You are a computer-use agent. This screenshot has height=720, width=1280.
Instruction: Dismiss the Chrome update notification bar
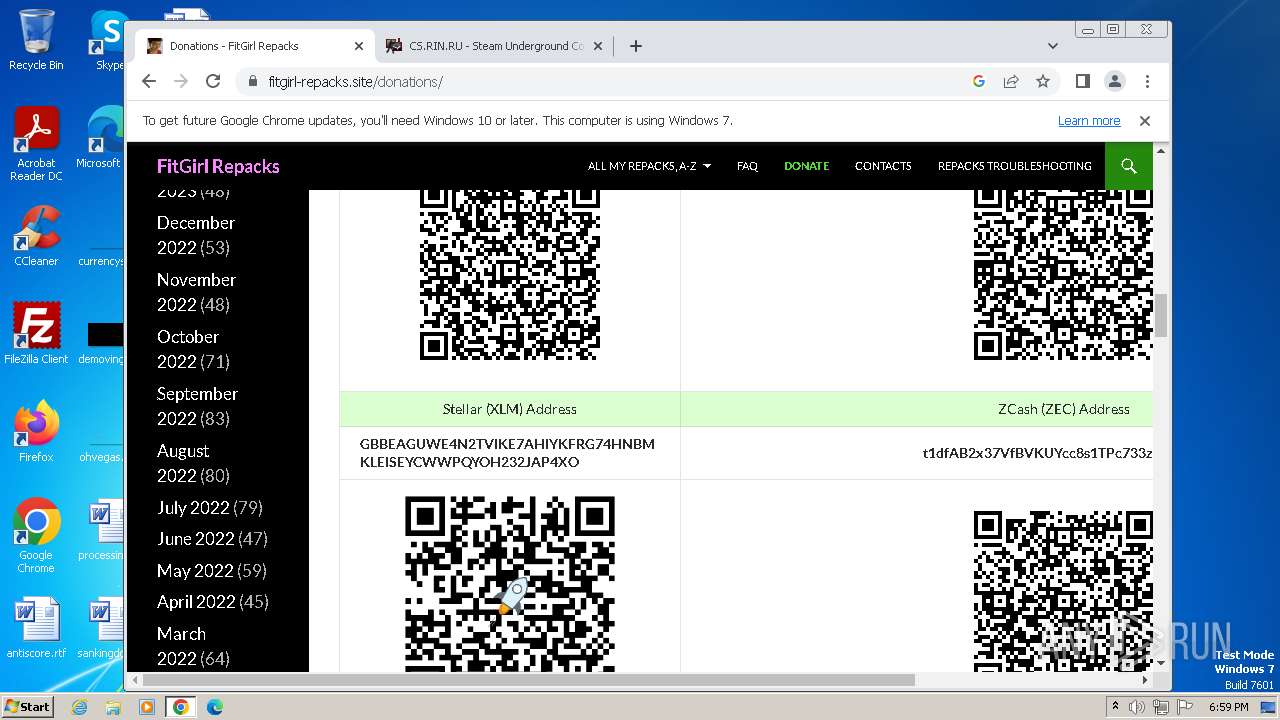[x=1145, y=120]
